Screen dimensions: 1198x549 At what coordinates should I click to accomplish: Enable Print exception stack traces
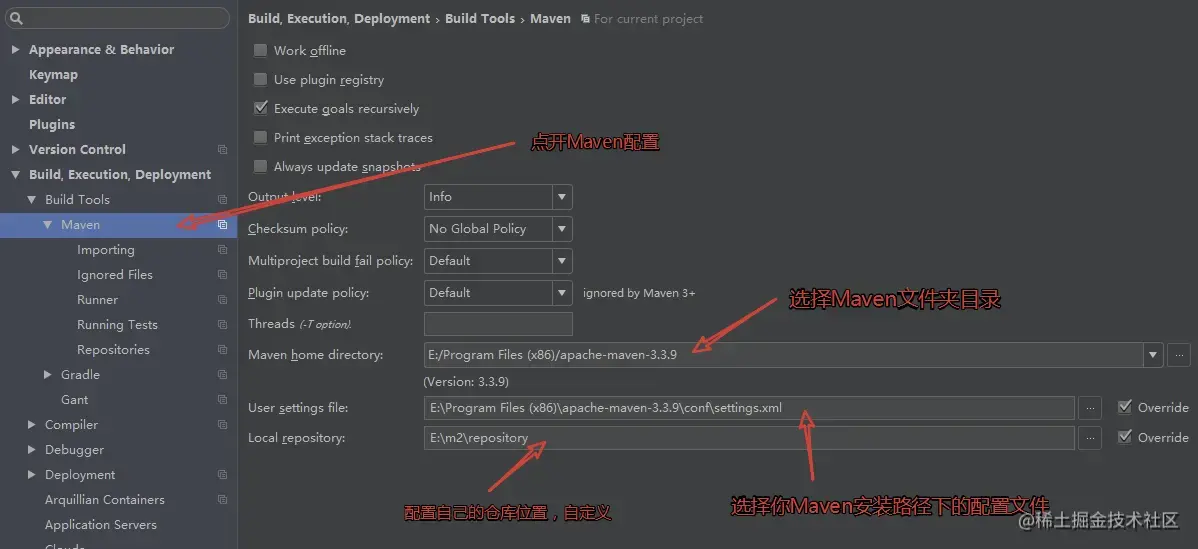point(261,137)
